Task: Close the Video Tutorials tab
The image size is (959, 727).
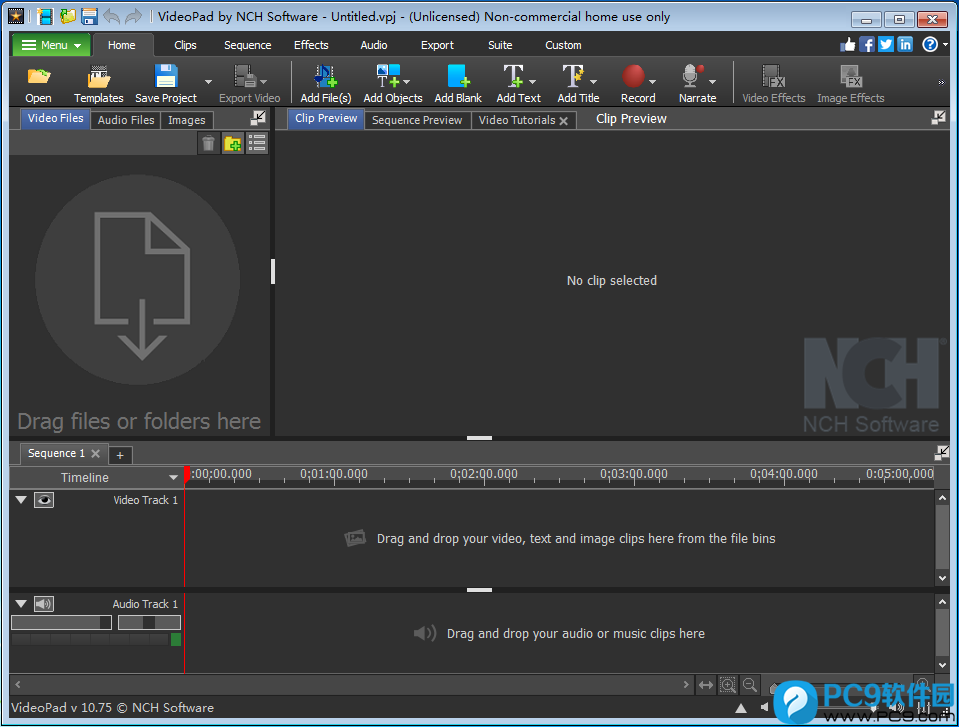Action: tap(564, 121)
